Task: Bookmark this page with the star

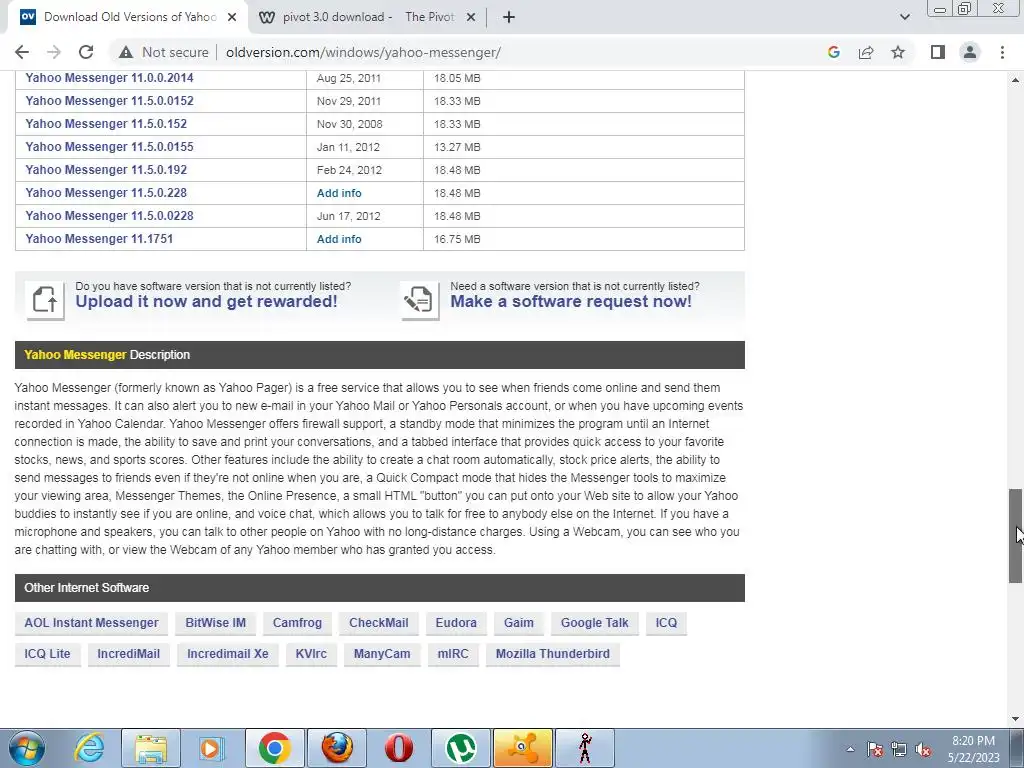Action: (898, 52)
